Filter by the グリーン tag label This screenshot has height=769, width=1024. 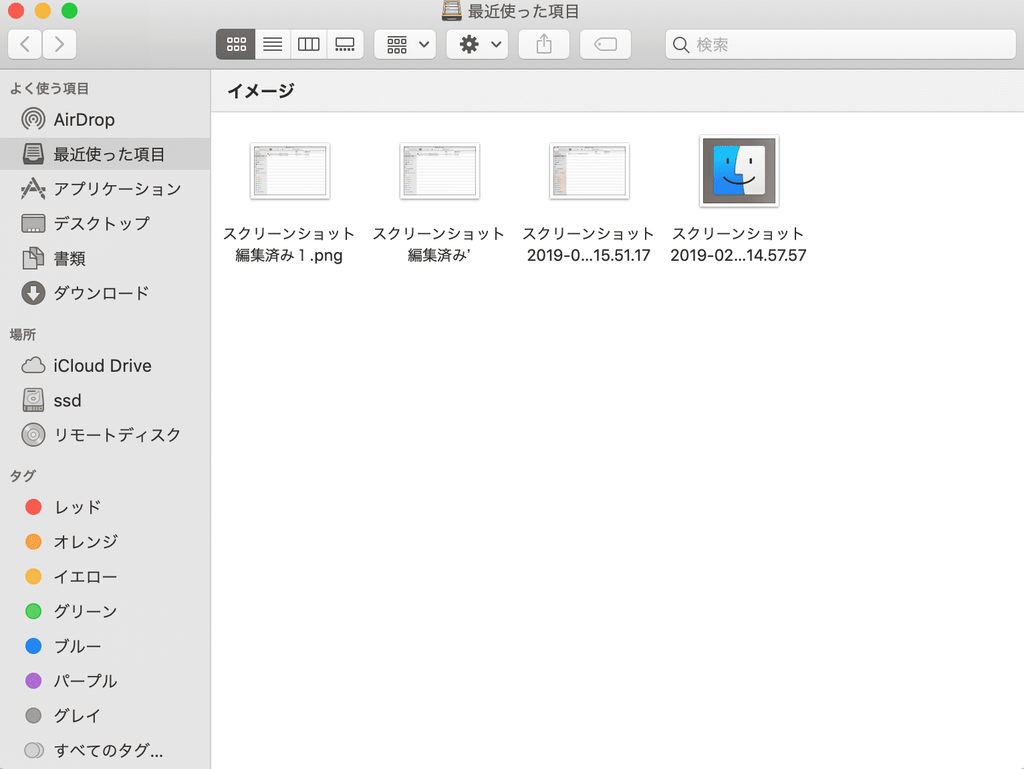click(x=86, y=611)
